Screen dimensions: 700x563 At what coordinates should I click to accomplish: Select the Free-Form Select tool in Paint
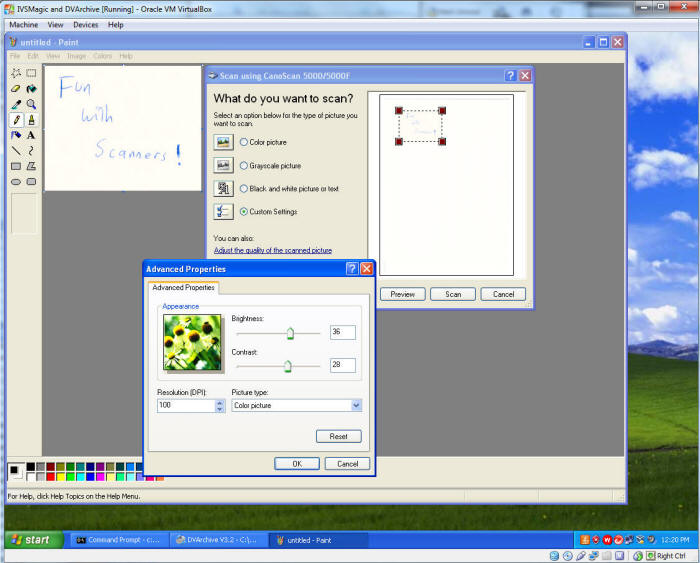tap(16, 73)
